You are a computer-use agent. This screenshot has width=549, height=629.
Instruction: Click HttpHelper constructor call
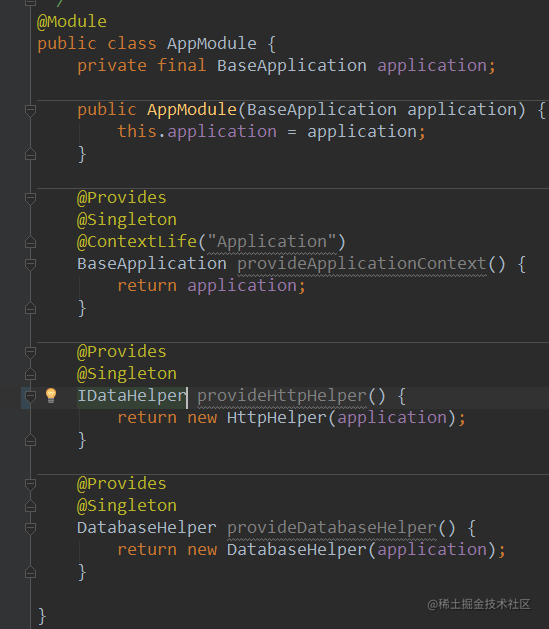[x=277, y=418]
